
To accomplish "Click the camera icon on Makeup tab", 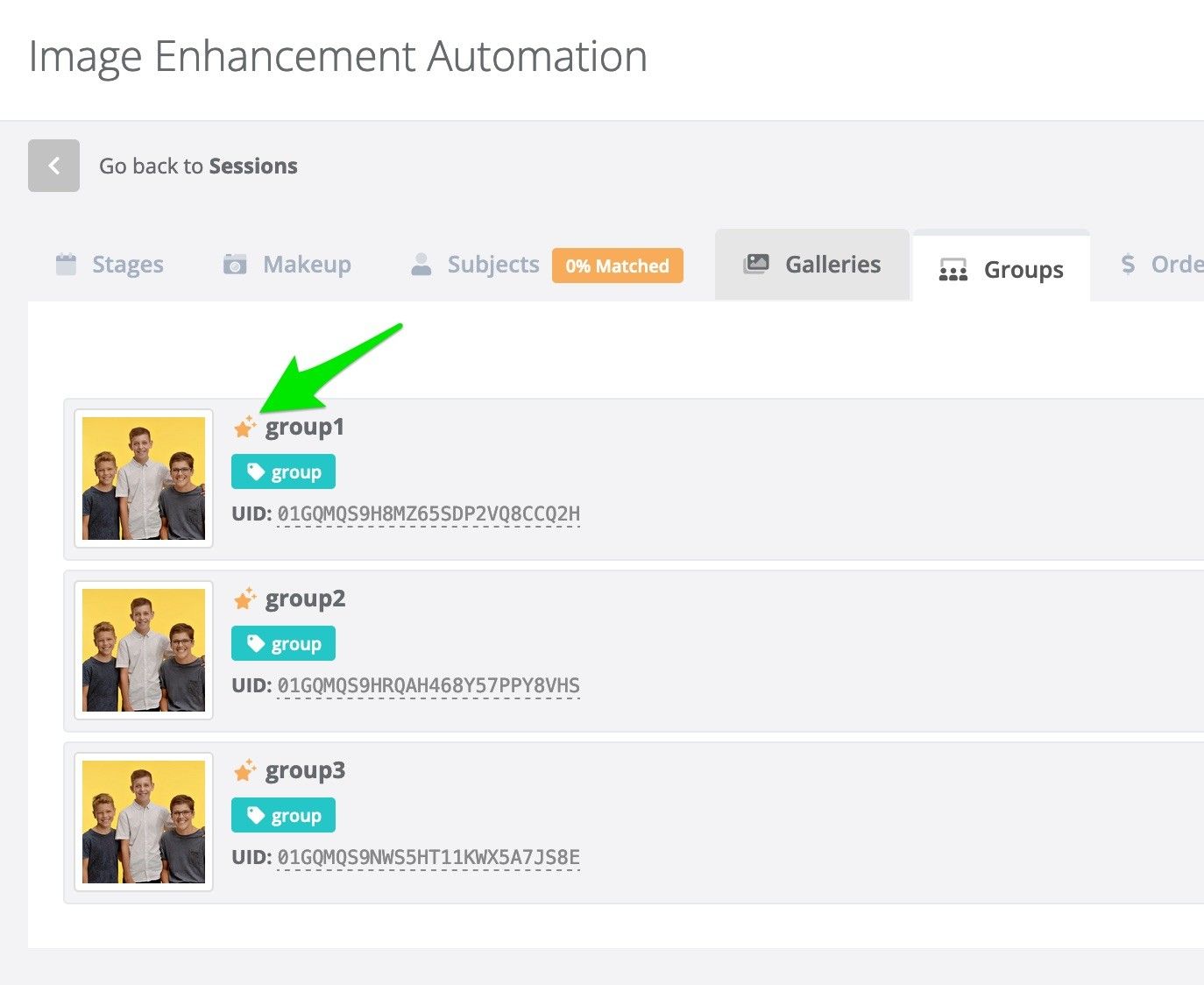I will [x=235, y=264].
